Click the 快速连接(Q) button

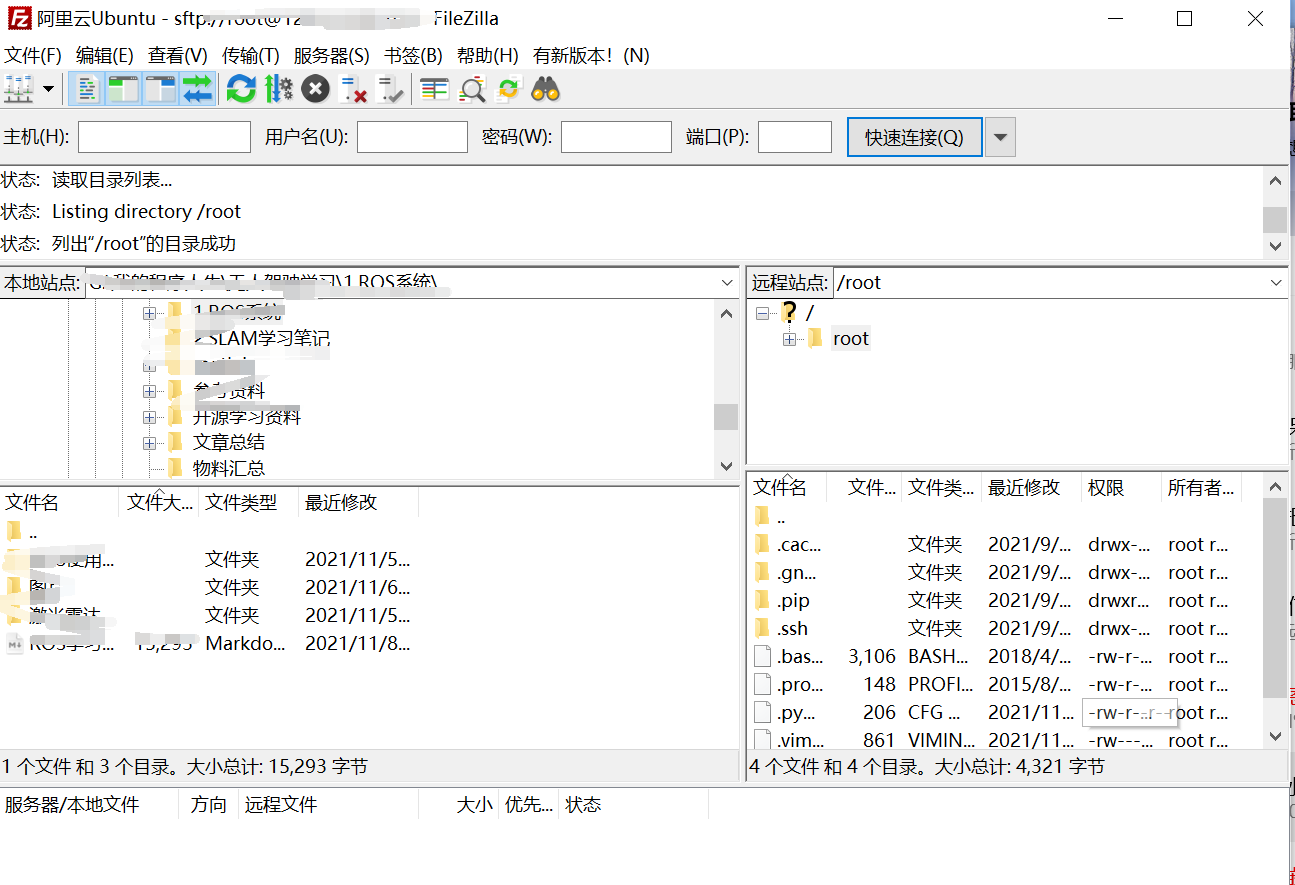pyautogui.click(x=915, y=137)
